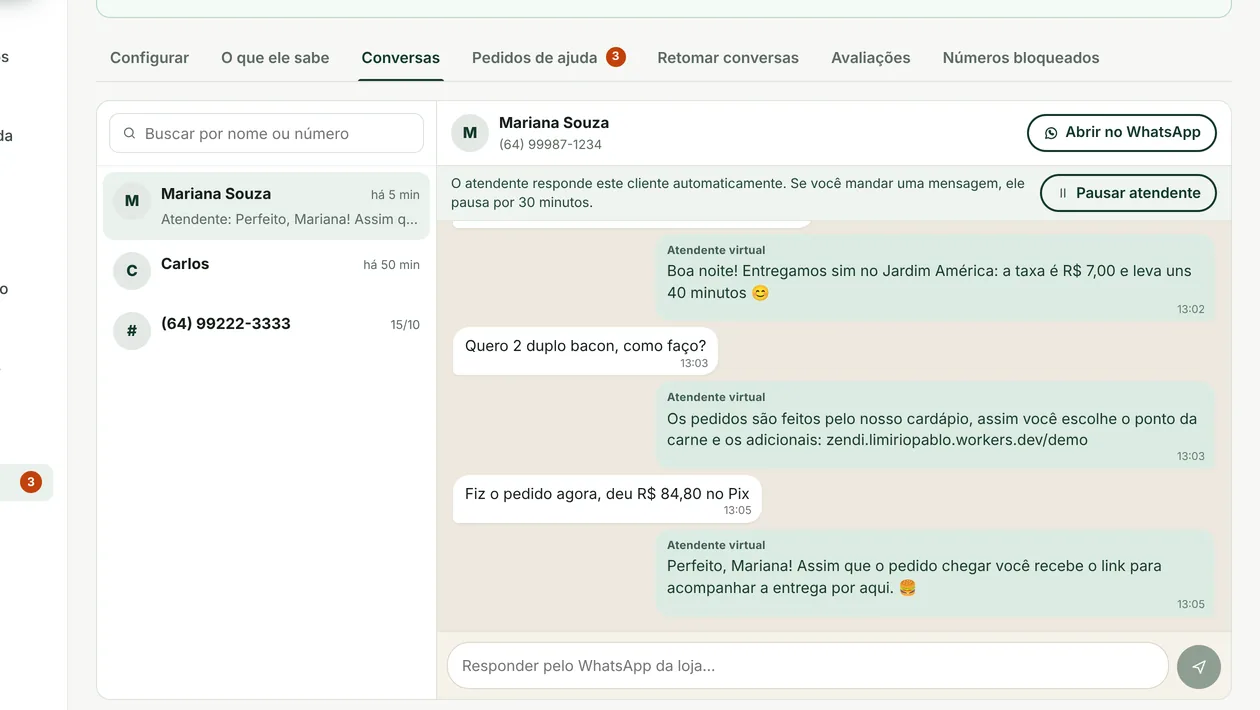Click Carlos's C avatar
1260x710 pixels.
pyautogui.click(x=132, y=271)
